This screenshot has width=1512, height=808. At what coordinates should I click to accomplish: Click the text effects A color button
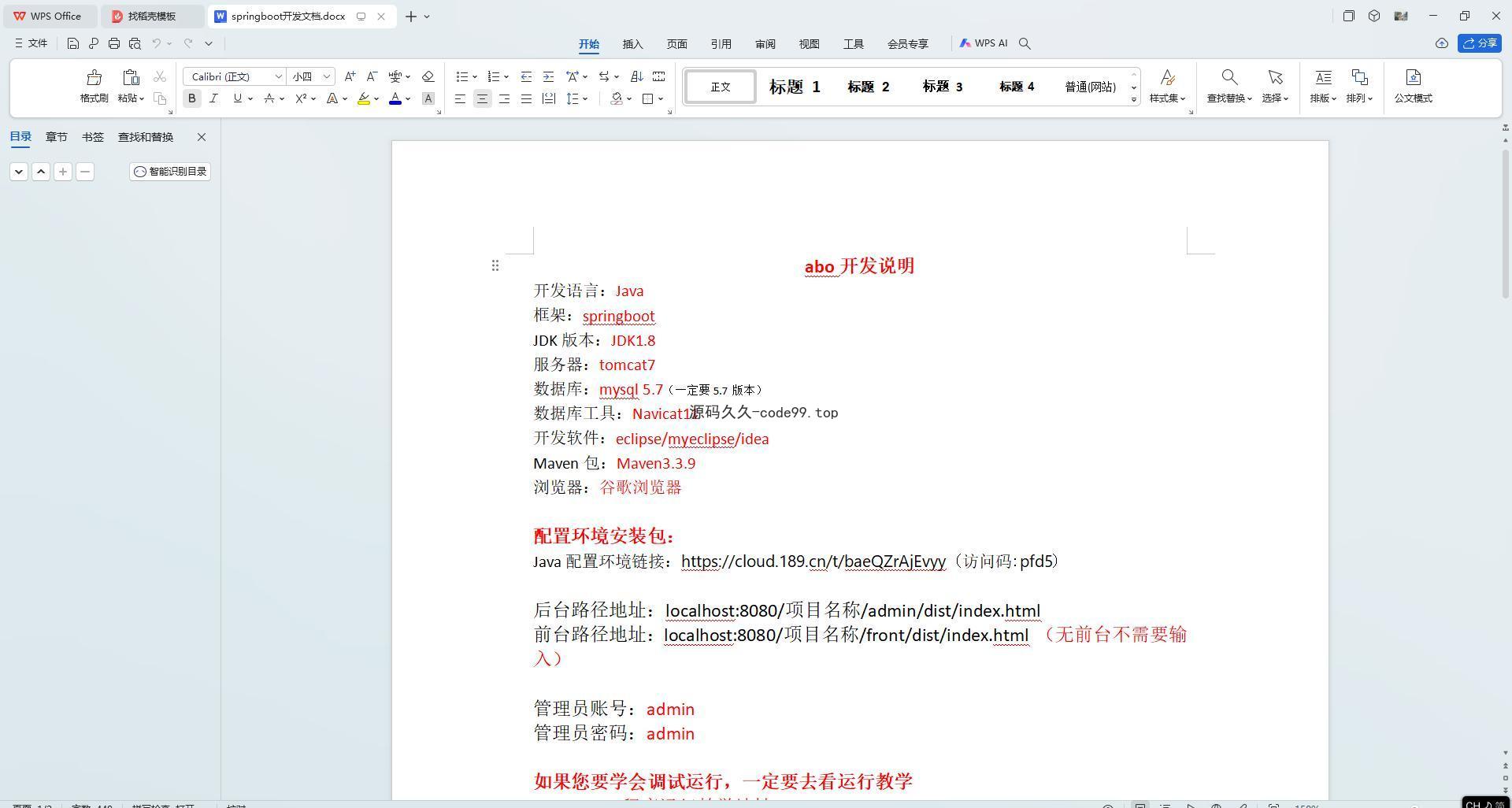(x=332, y=98)
